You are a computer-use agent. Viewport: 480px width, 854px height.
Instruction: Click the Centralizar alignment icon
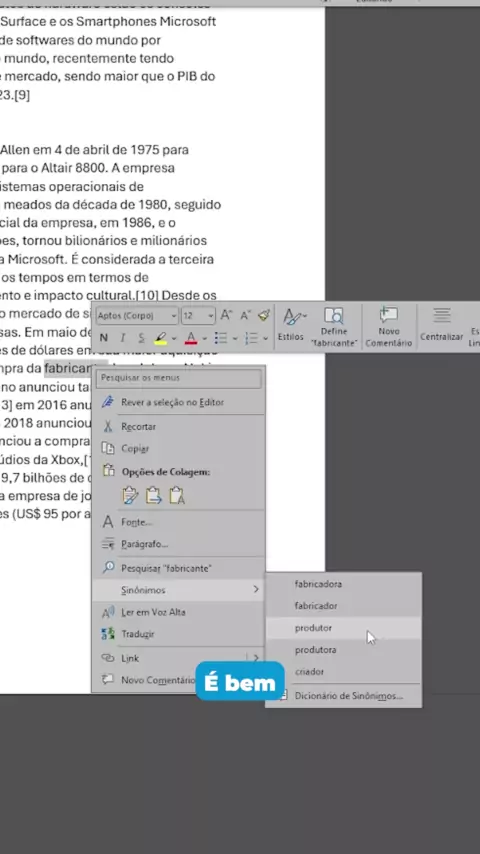point(441,325)
